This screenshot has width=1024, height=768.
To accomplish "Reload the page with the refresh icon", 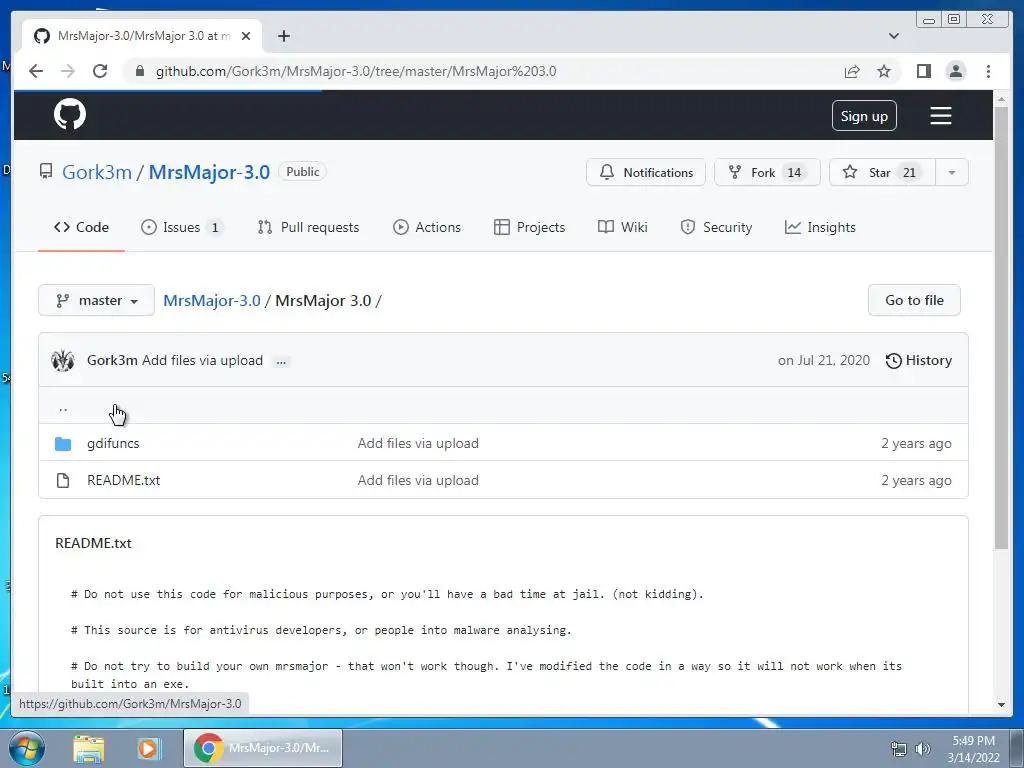I will 100,71.
